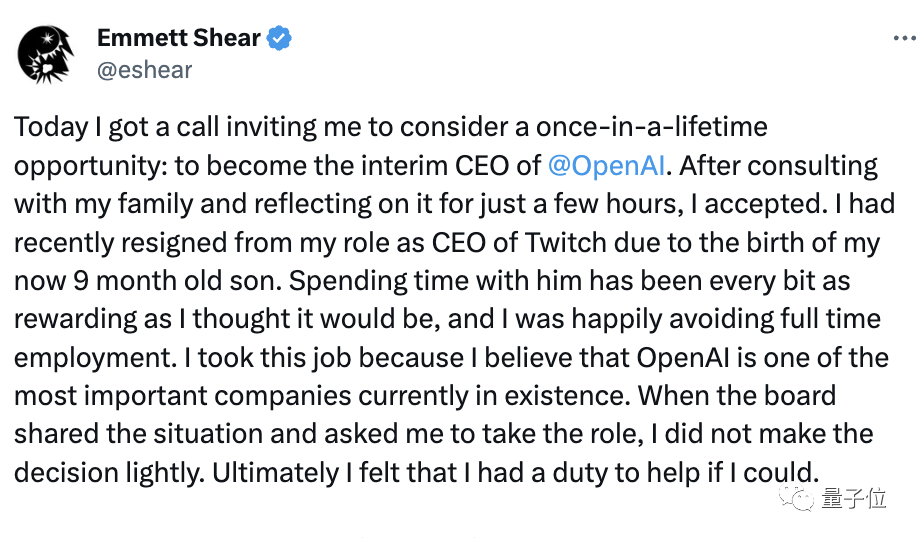916x538 pixels.
Task: Open the tweet's three-dot more menu
Action: tap(900, 37)
